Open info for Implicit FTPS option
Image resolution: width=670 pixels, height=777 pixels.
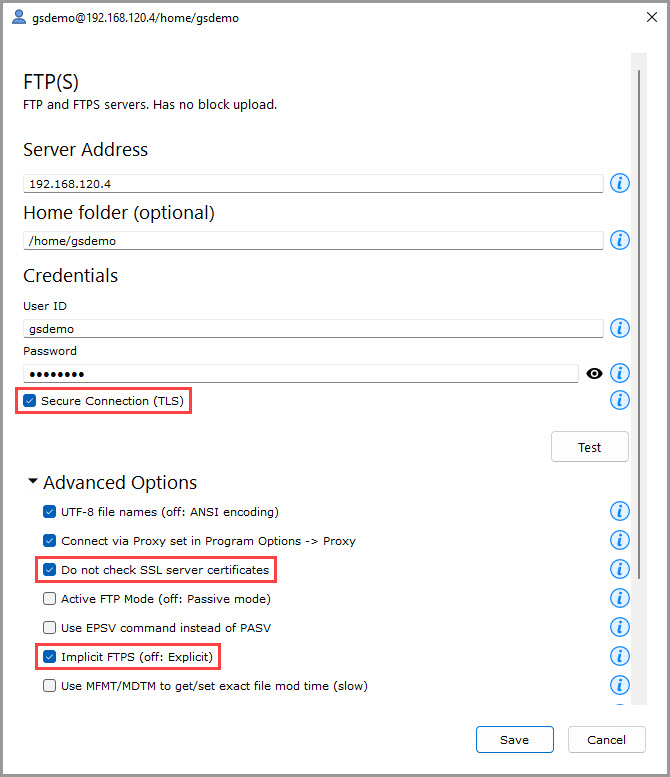coord(620,656)
